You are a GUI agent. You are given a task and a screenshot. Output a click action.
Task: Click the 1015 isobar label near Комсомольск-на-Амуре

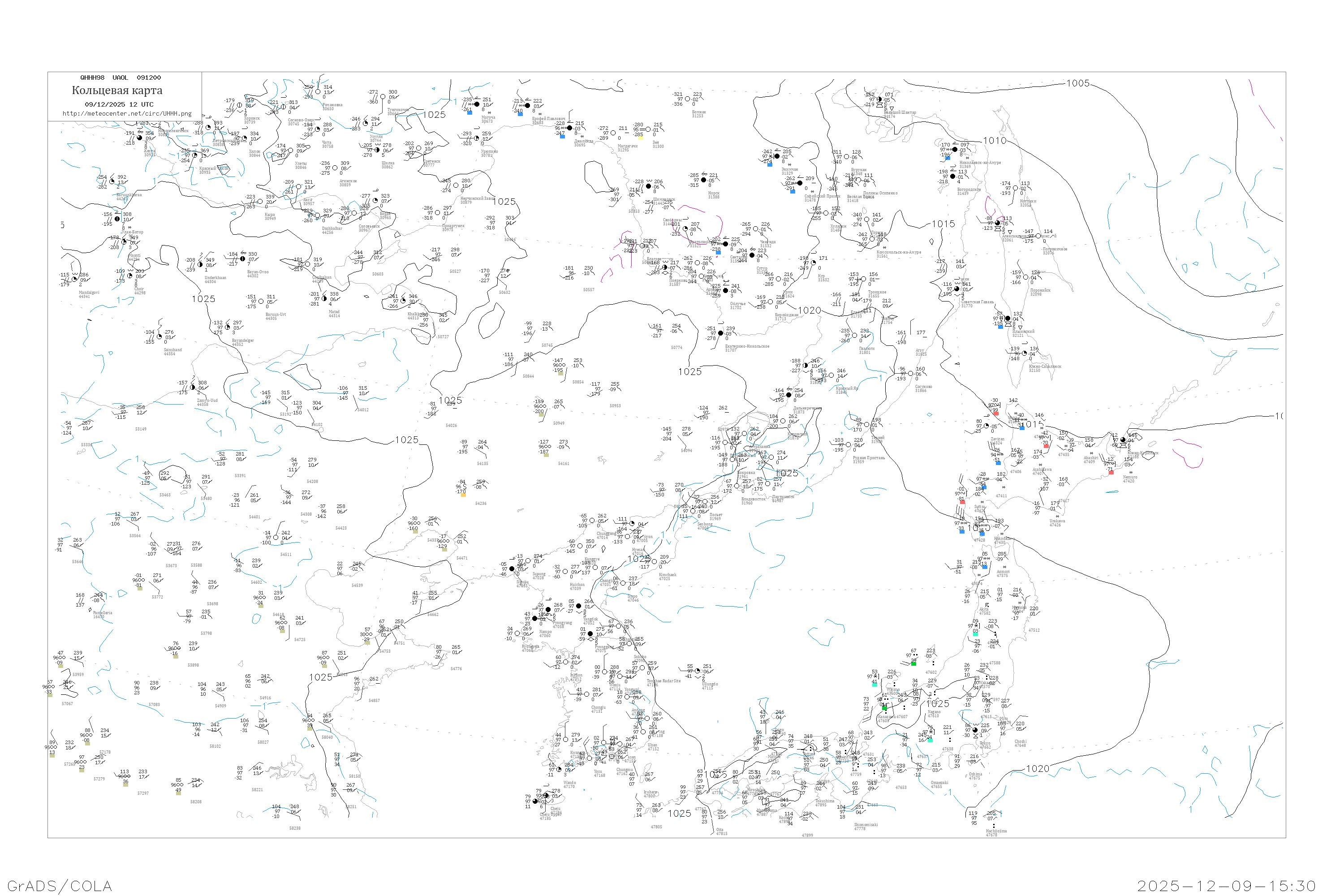pos(943,224)
